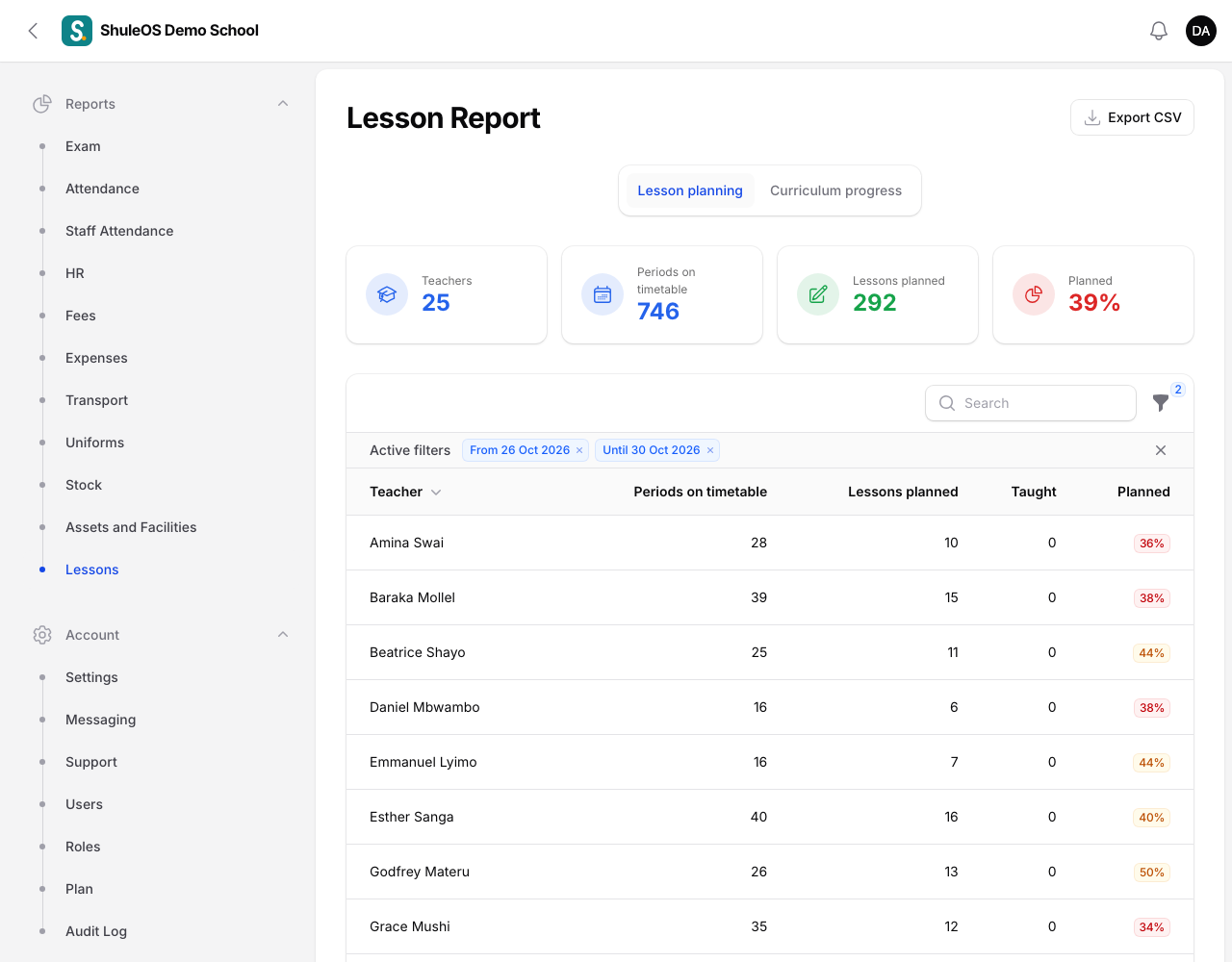Click the Periods on timetable column header

point(700,492)
